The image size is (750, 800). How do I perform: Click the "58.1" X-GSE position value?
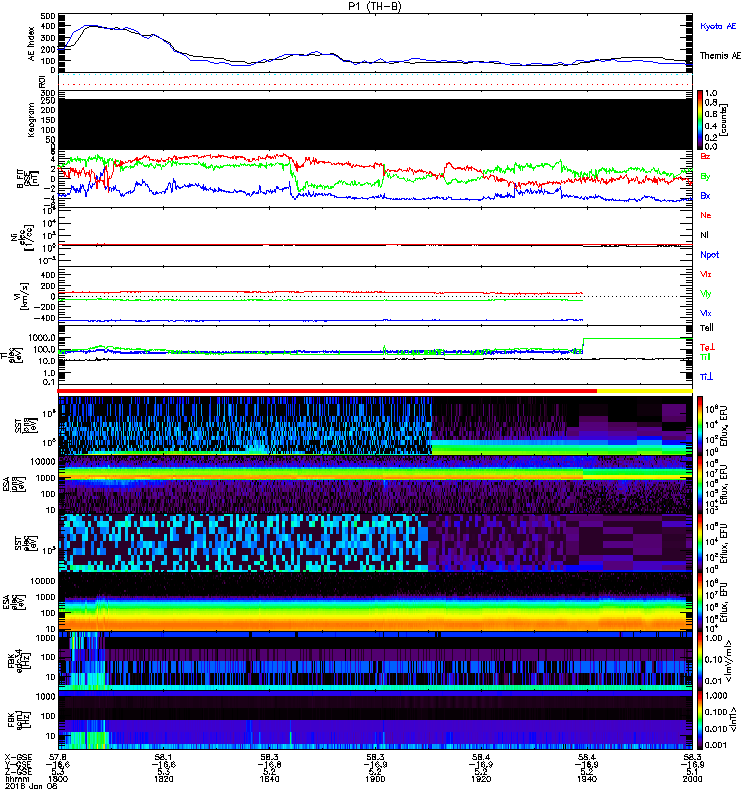click(164, 757)
